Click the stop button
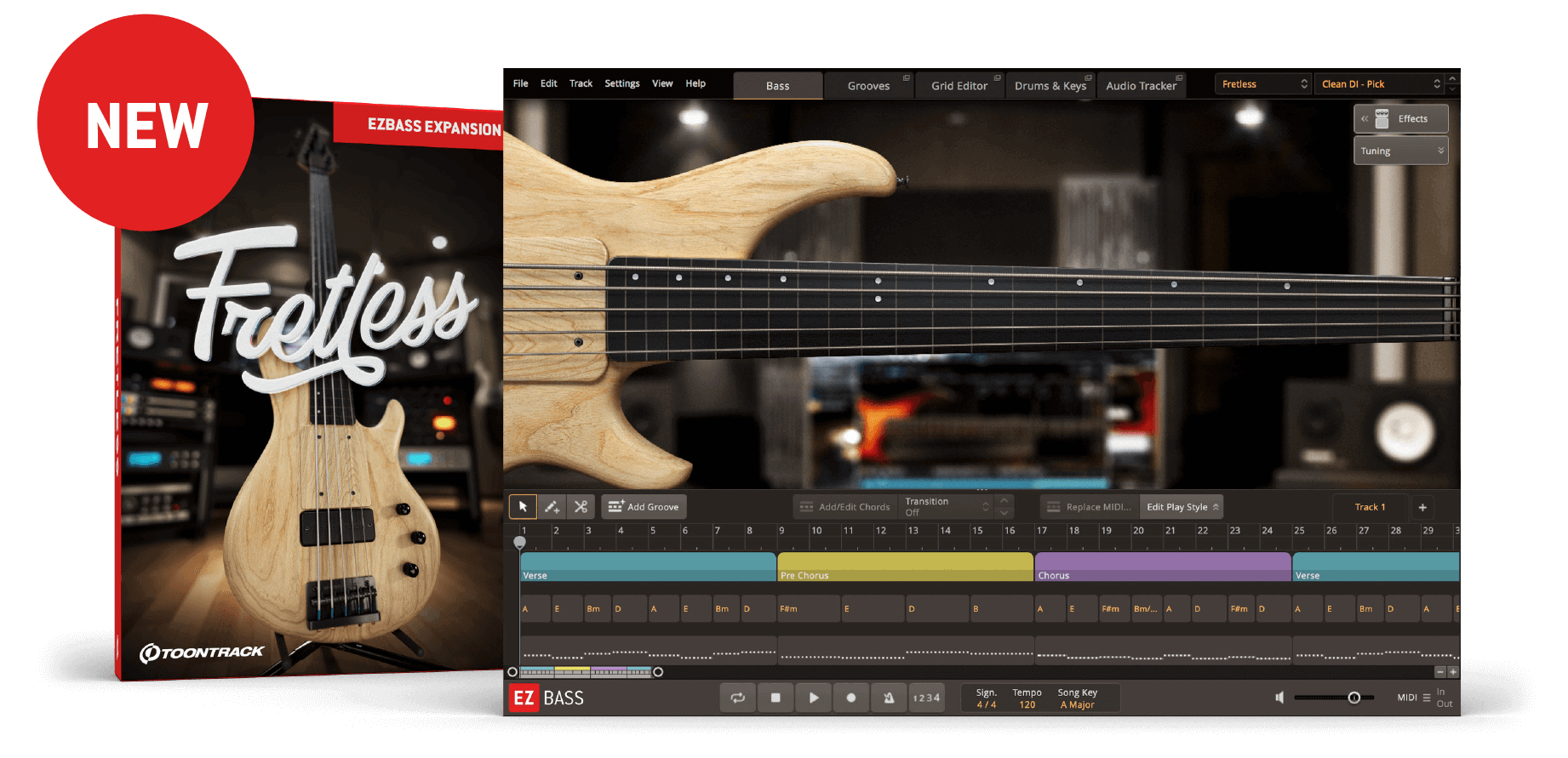This screenshot has height=758, width=1568. click(775, 698)
